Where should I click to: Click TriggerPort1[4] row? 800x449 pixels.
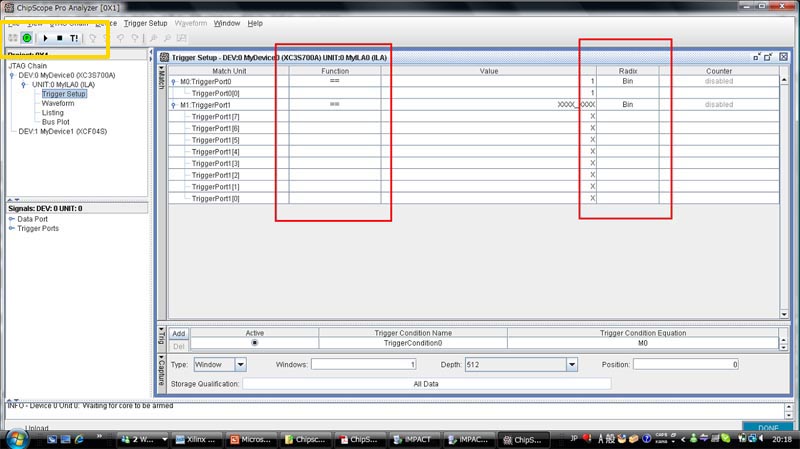[x=473, y=152]
